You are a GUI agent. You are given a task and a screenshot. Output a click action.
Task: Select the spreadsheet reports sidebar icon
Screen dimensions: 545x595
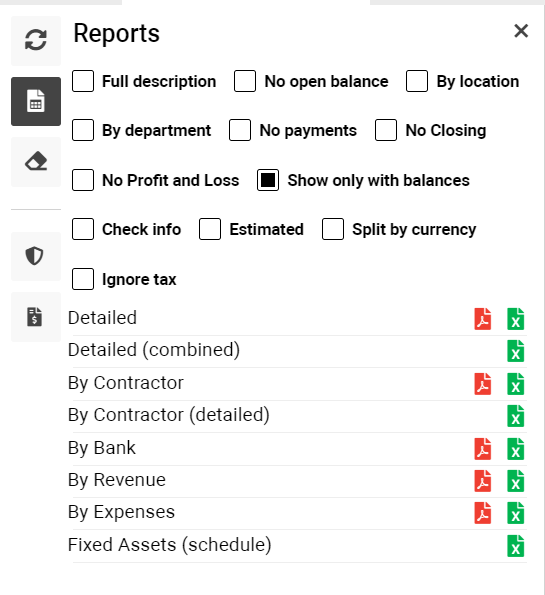click(x=36, y=101)
